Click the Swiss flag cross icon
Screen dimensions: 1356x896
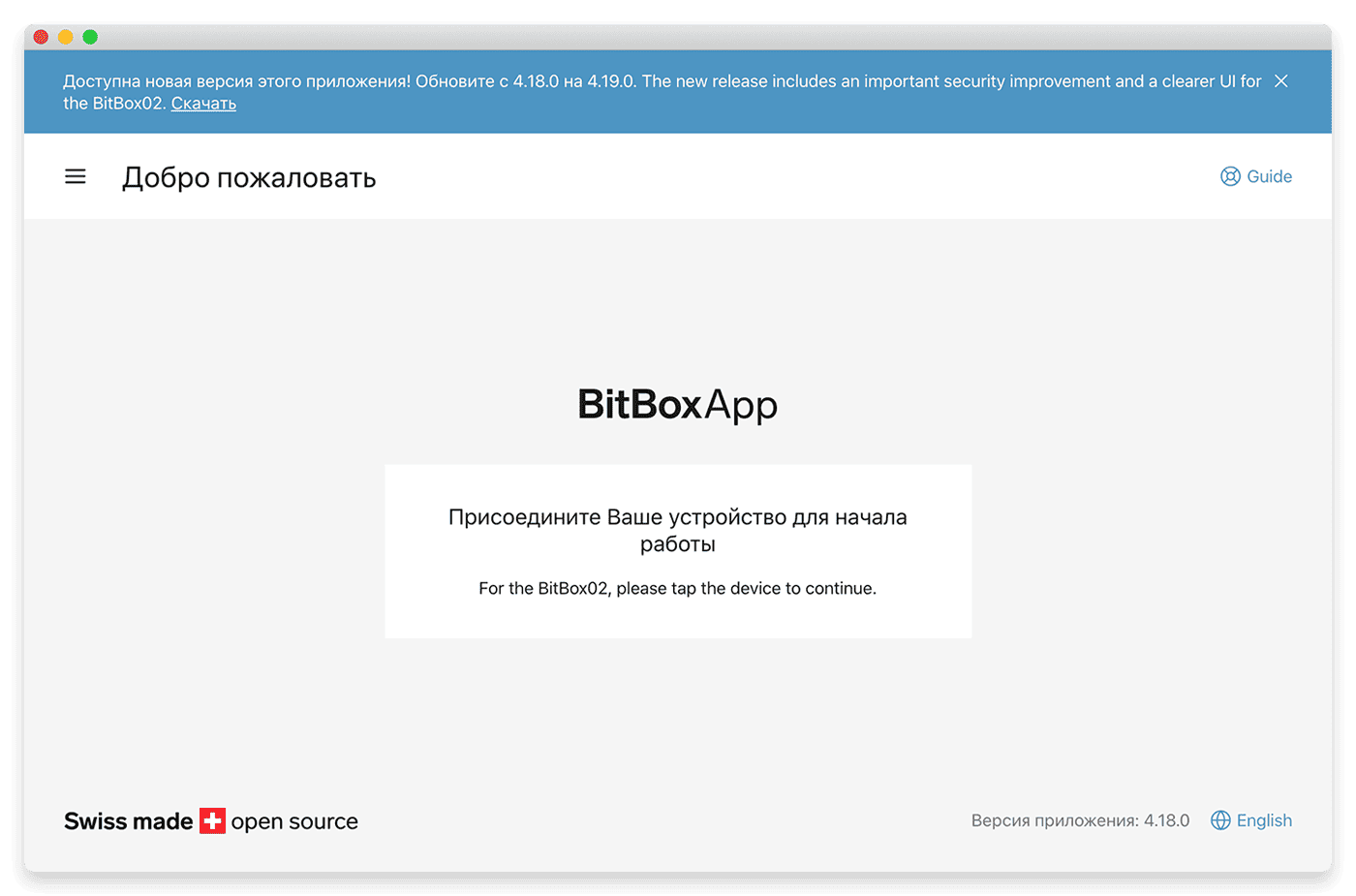212,820
